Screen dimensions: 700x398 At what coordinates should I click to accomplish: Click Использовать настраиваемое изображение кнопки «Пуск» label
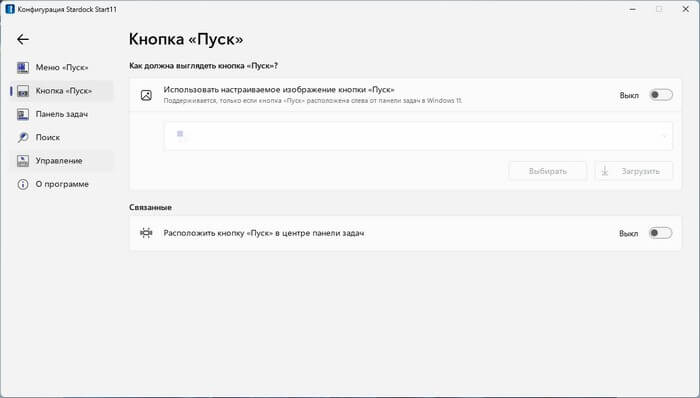pos(279,90)
